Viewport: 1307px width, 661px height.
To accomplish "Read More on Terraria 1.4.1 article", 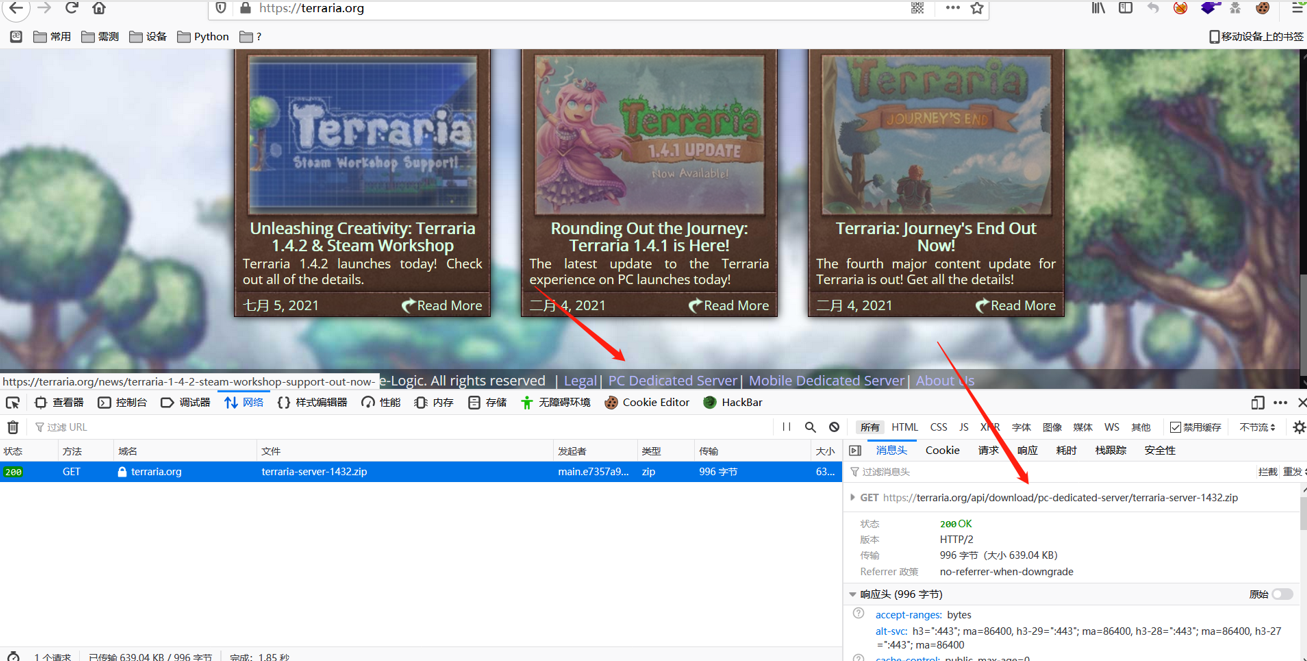I will tap(728, 306).
